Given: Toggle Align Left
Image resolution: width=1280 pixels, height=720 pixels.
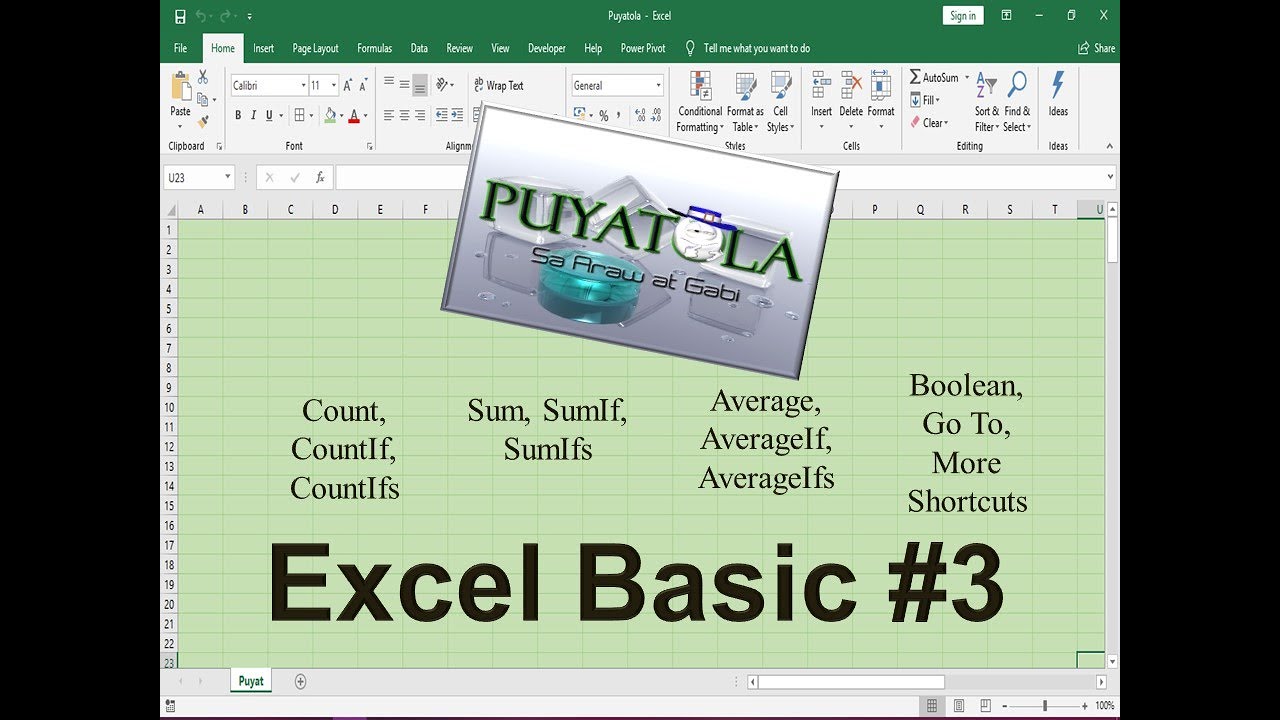Looking at the screenshot, I should tap(389, 115).
